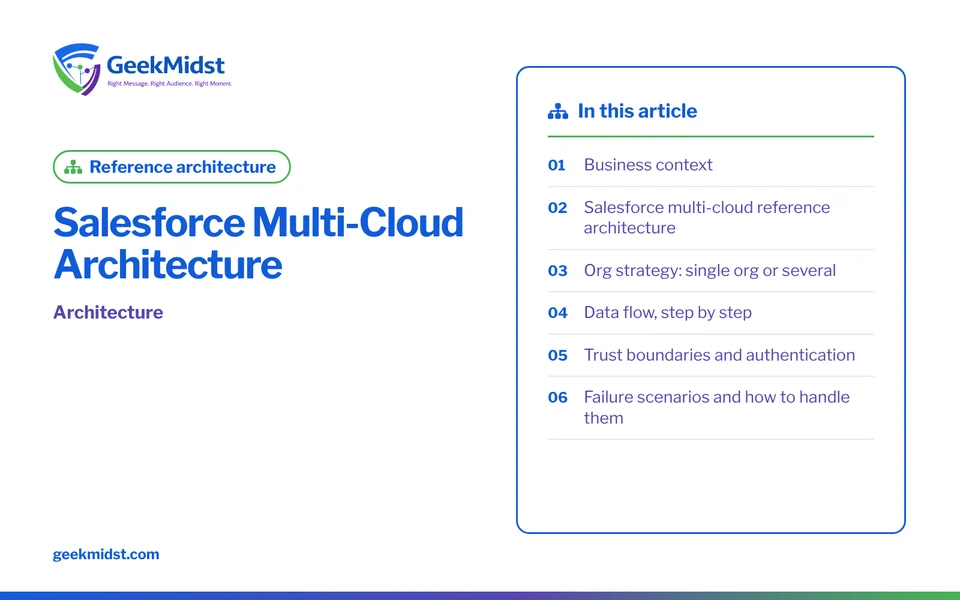Screen dimensions: 960x600
Task: Open Data flow, step by step entry
Action: pos(710,313)
